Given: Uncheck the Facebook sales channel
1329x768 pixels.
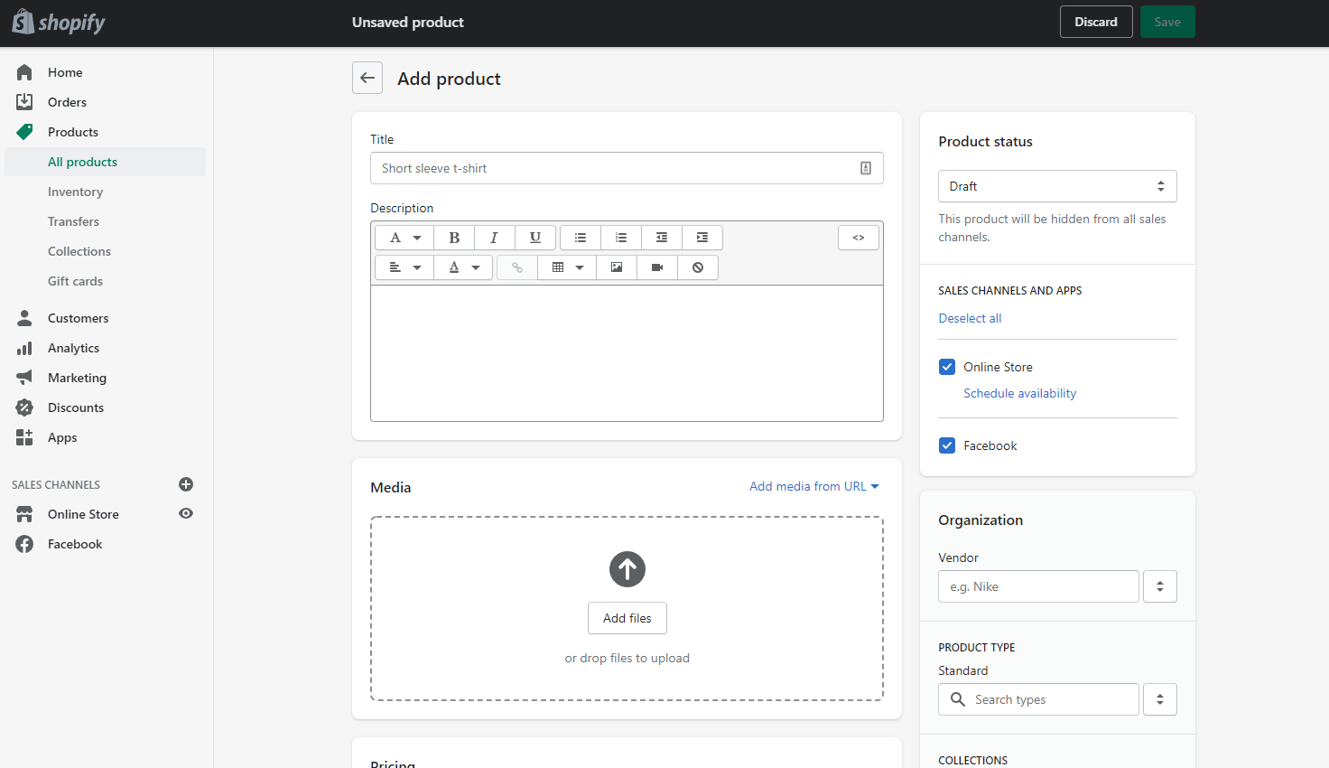Looking at the screenshot, I should click(x=946, y=445).
